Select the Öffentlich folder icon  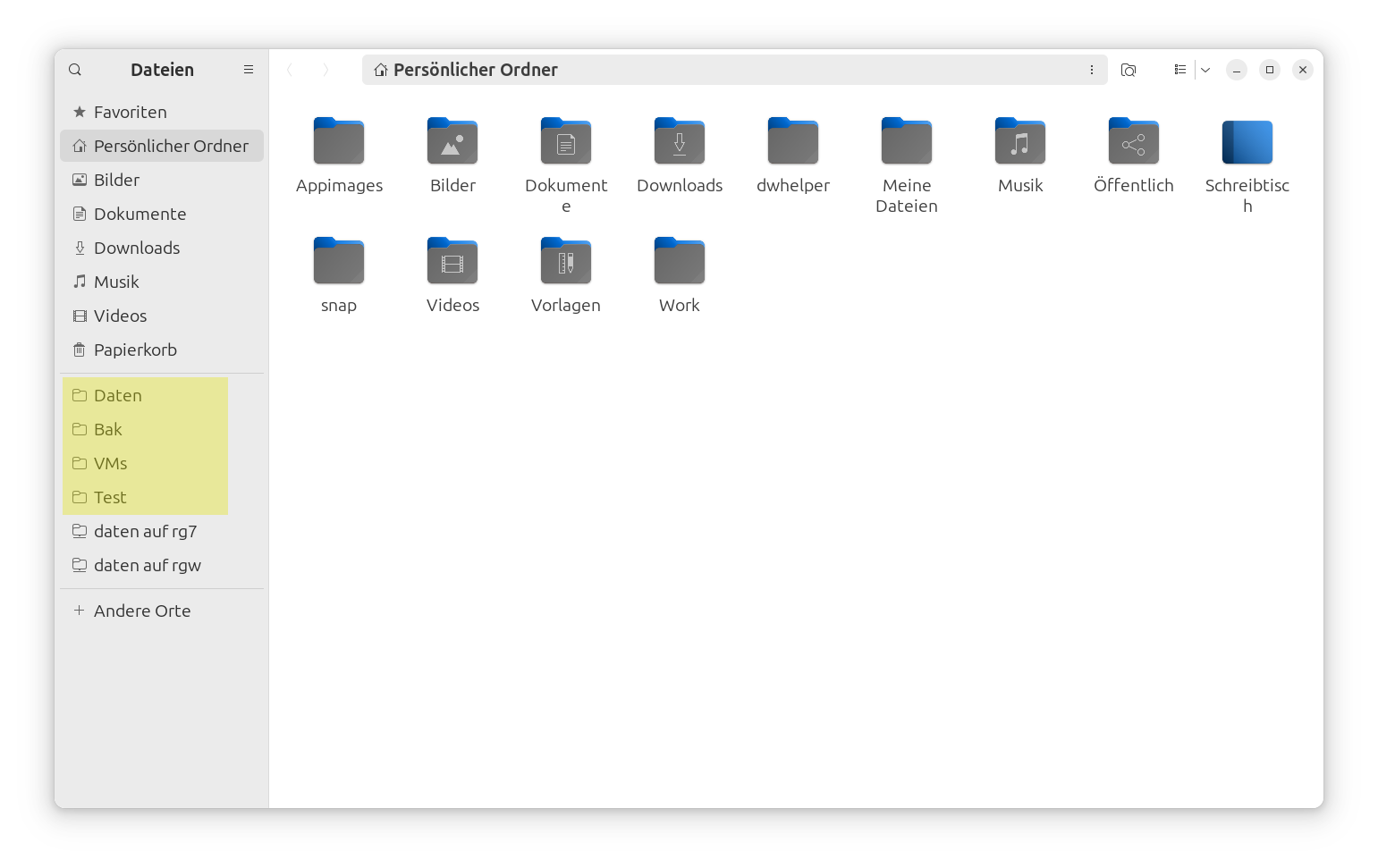(1134, 141)
